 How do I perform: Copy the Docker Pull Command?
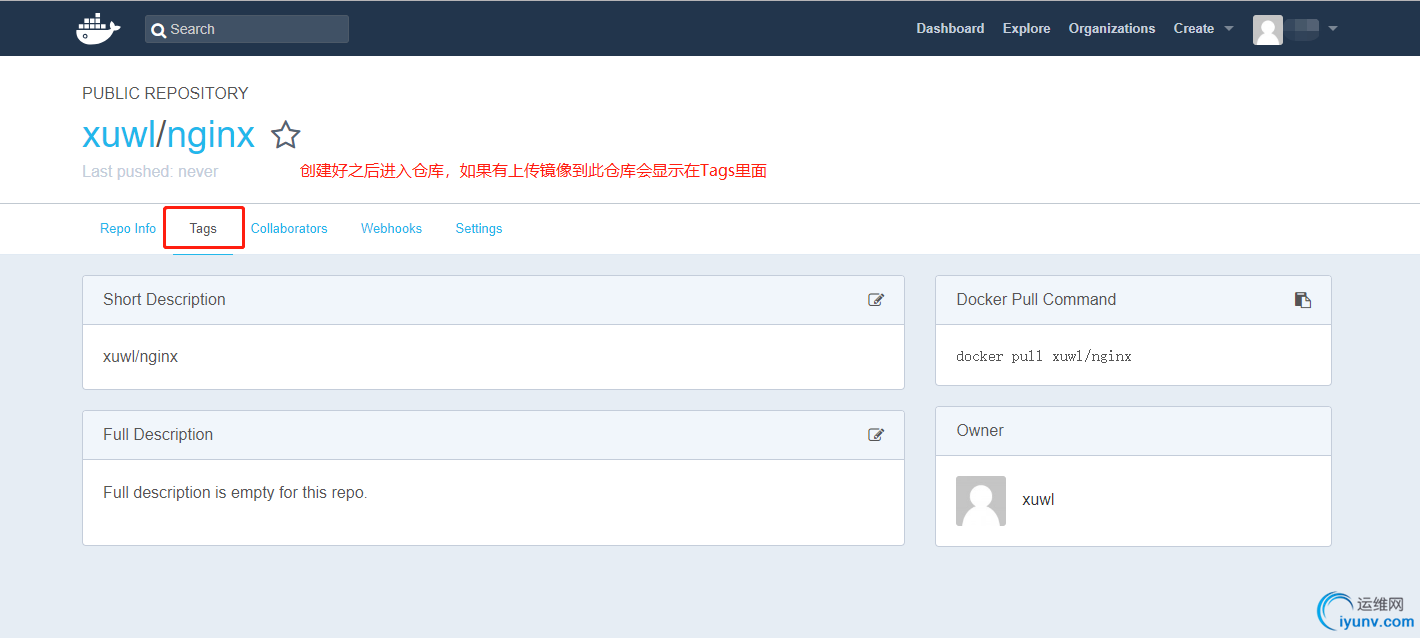tap(1302, 299)
